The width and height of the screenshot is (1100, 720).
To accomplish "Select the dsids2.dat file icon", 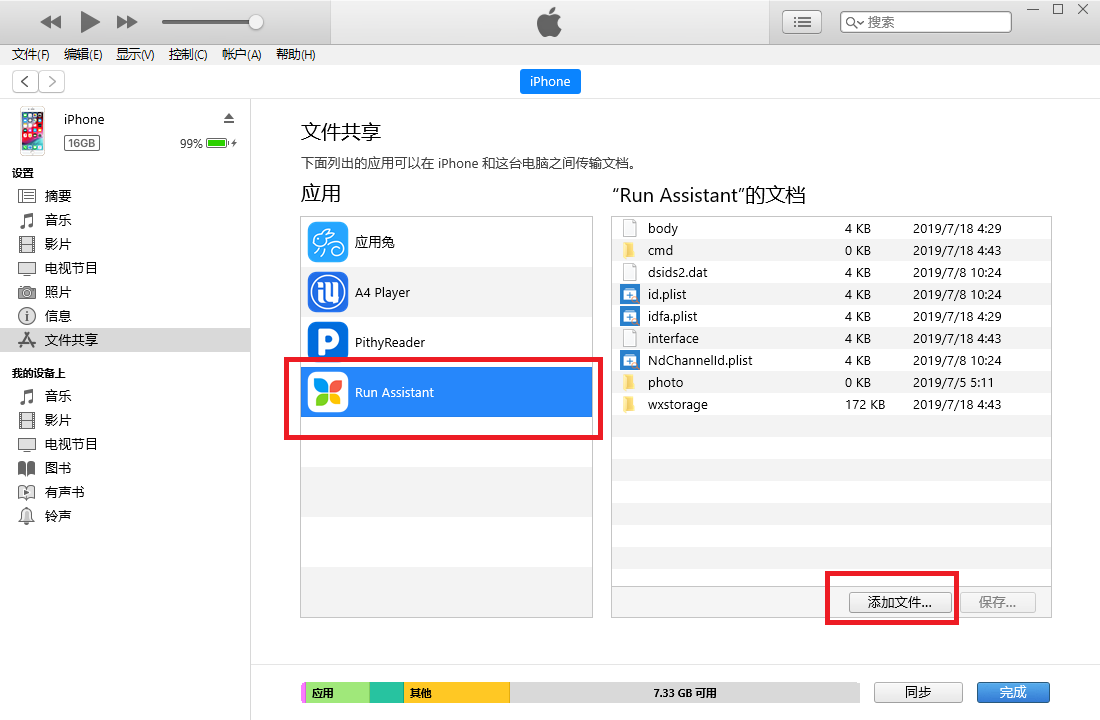I will 630,272.
